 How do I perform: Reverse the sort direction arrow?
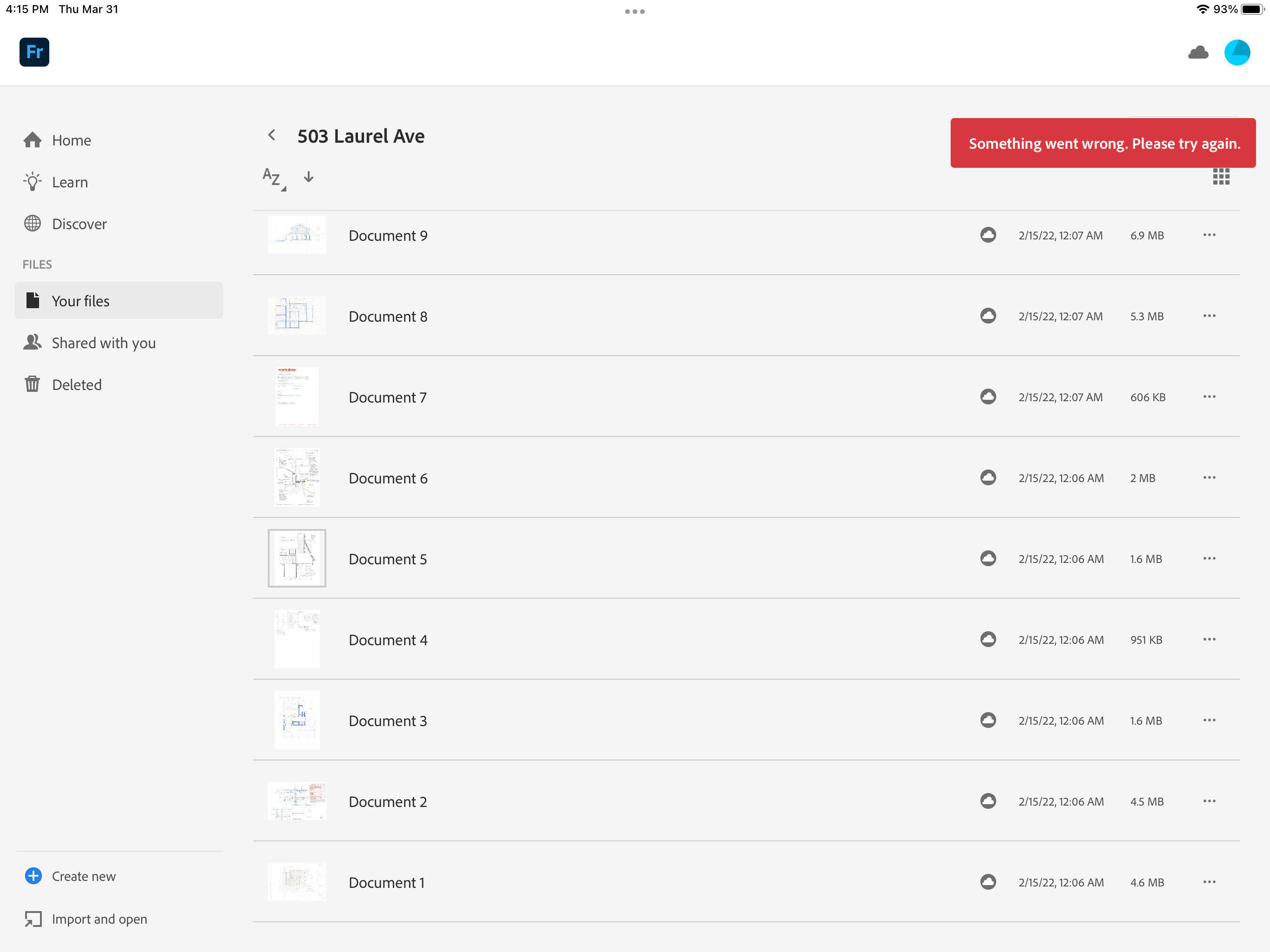308,178
